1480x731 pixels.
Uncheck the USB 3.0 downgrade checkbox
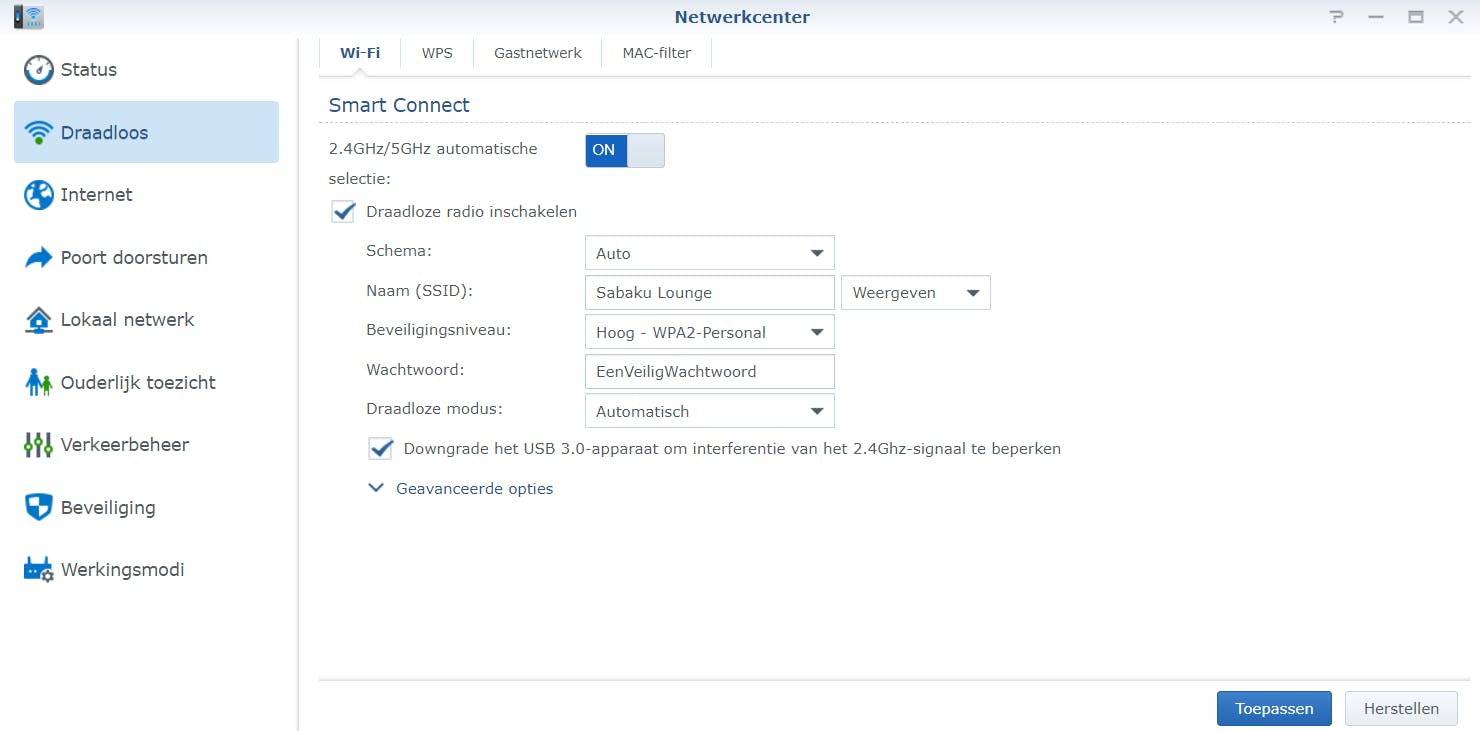(381, 449)
